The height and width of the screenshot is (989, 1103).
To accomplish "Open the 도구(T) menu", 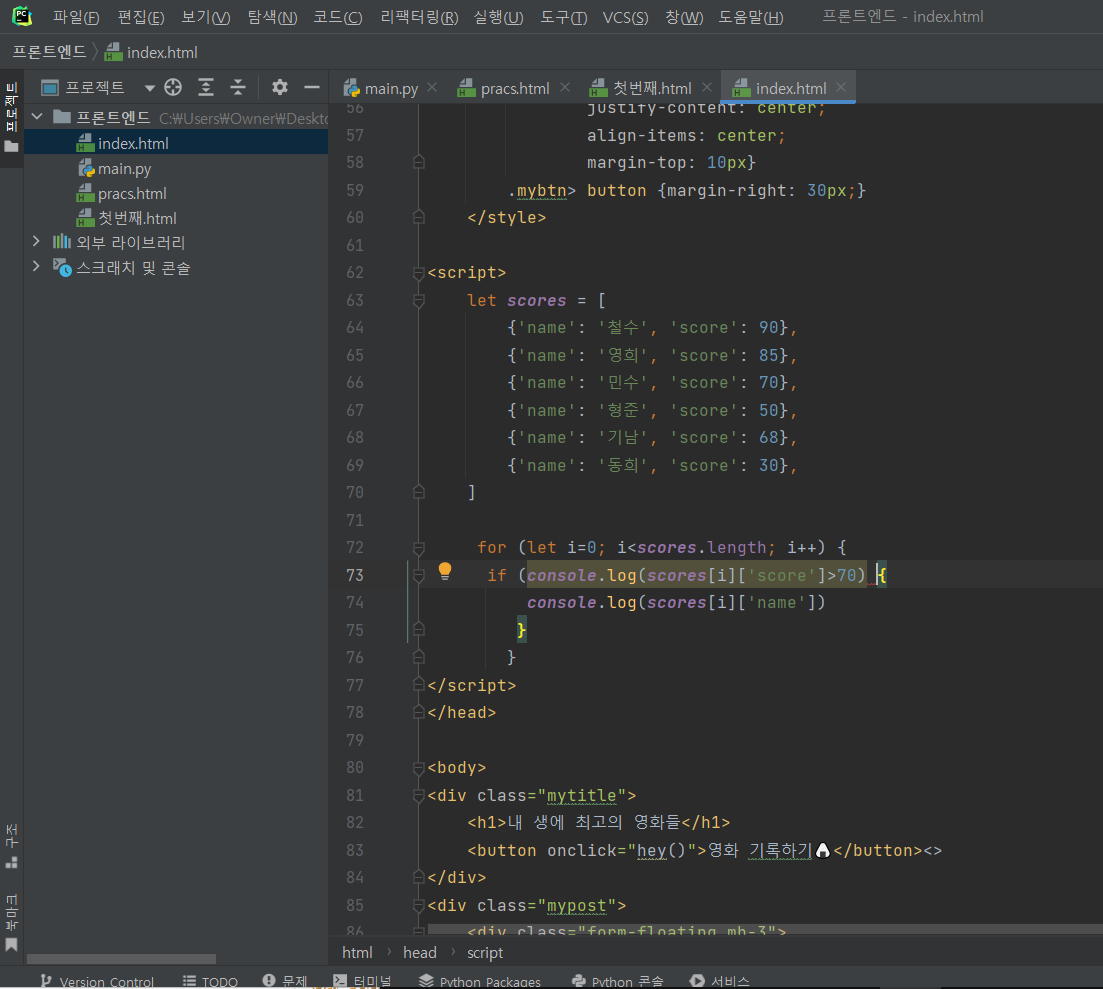I will 563,17.
